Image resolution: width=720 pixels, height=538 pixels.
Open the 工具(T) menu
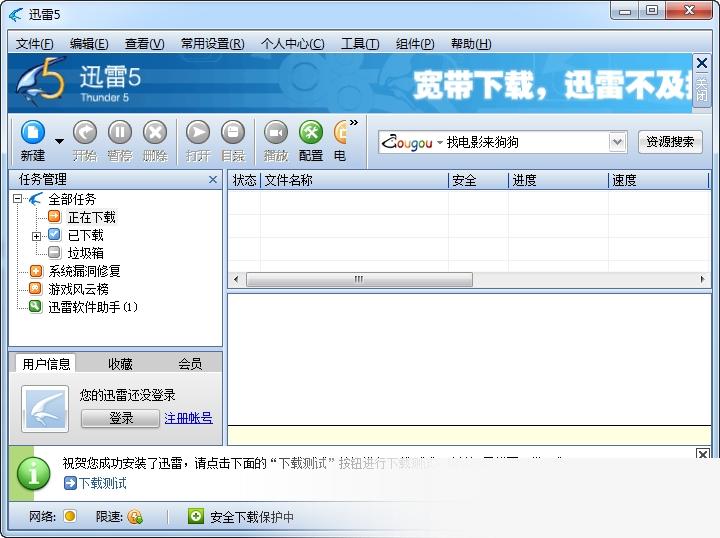(360, 44)
